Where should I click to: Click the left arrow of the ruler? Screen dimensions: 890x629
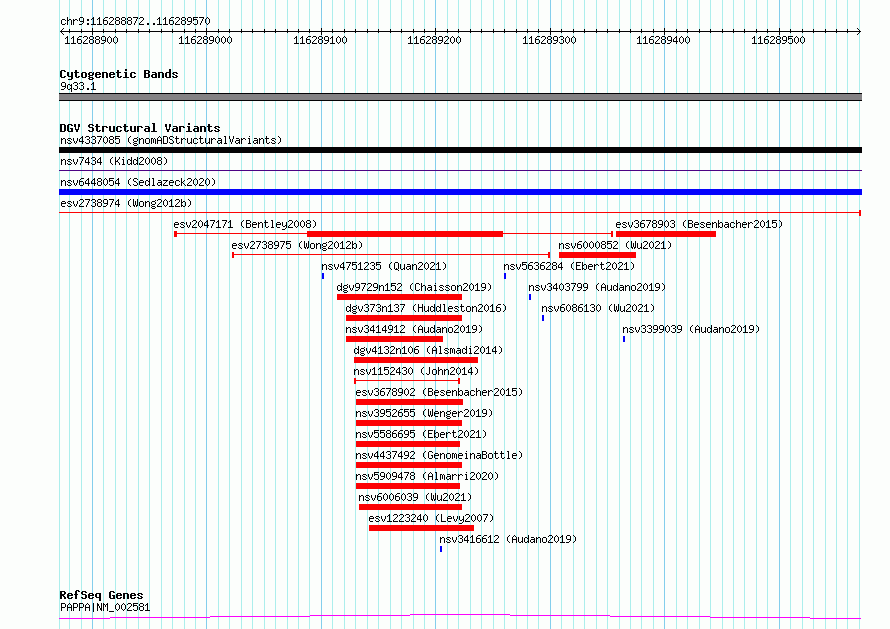coord(62,31)
